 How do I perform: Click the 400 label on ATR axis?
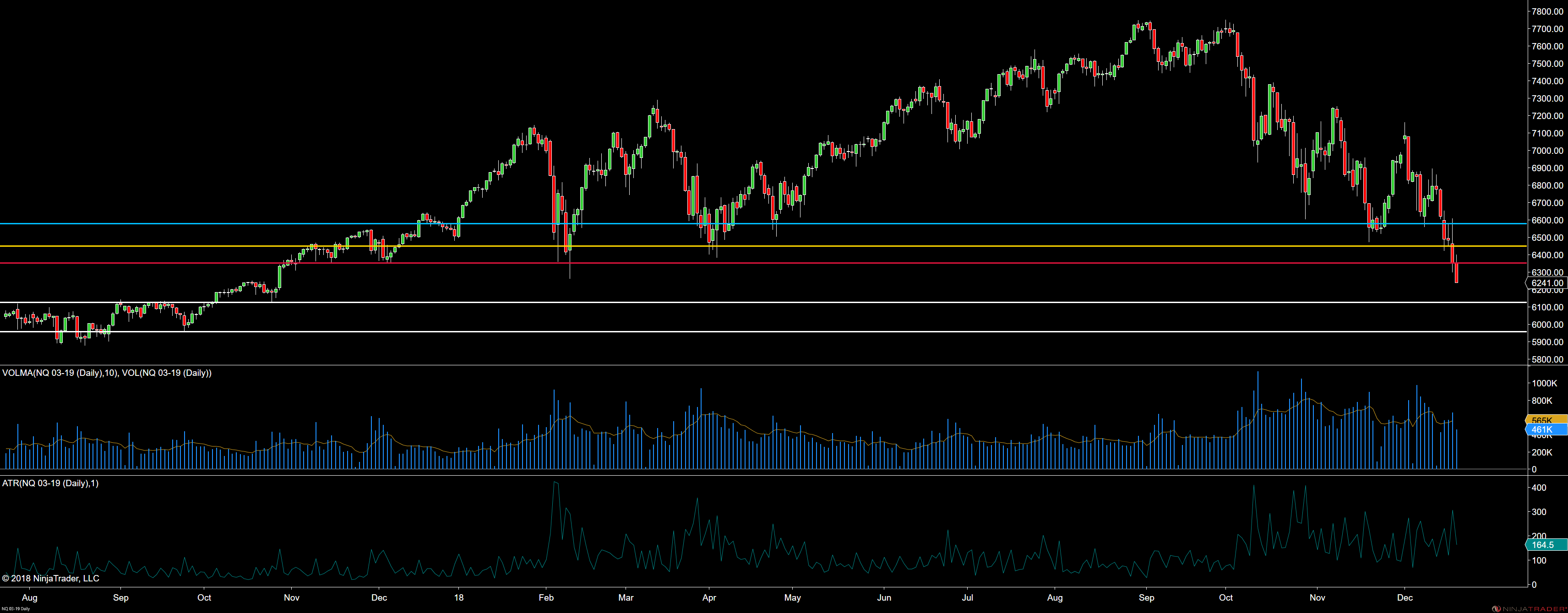1539,488
